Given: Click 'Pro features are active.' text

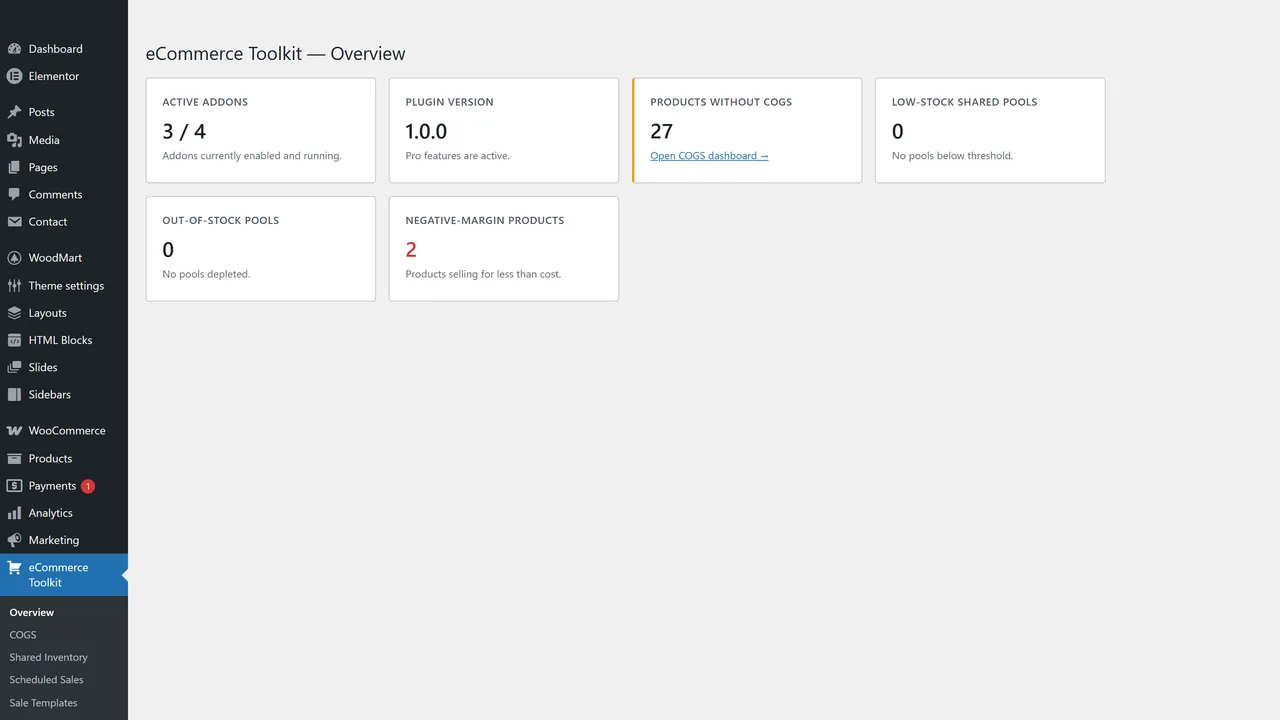Looking at the screenshot, I should (457, 156).
